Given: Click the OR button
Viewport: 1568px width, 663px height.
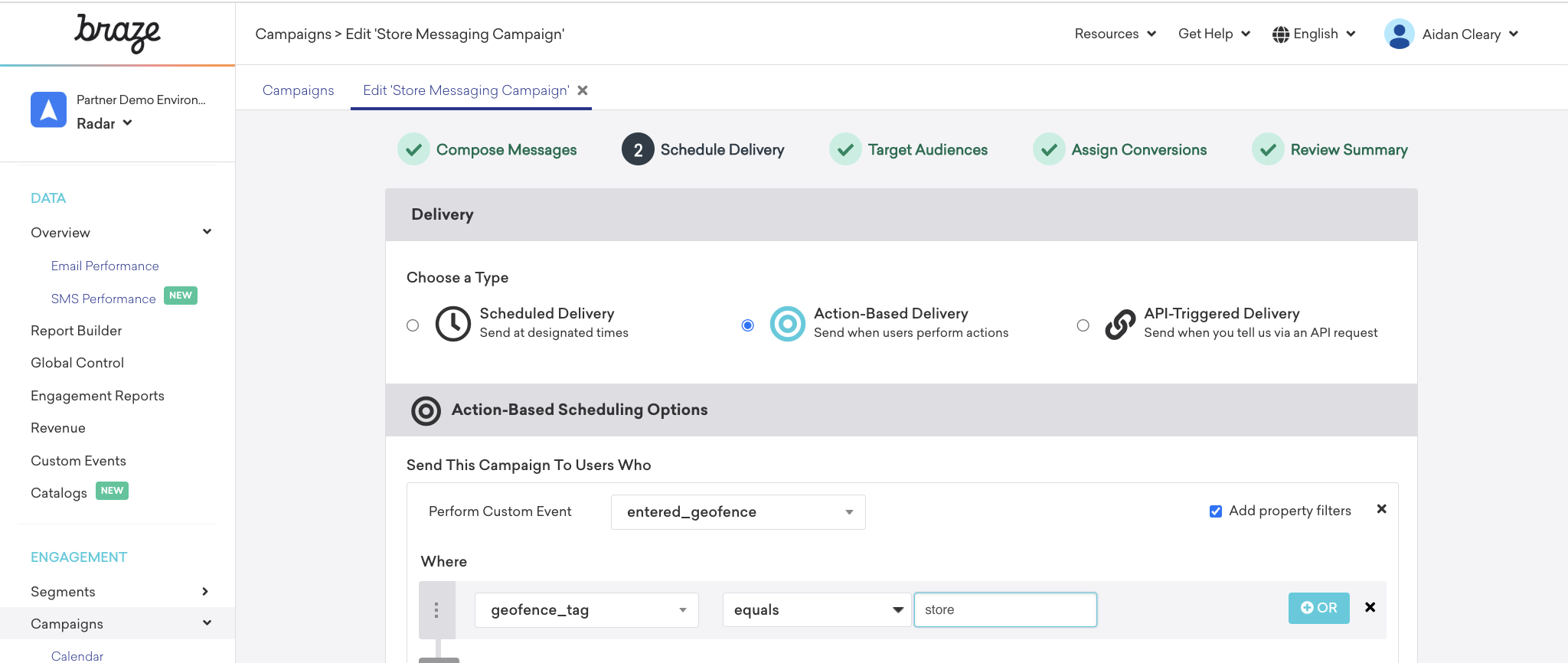Looking at the screenshot, I should coord(1318,608).
